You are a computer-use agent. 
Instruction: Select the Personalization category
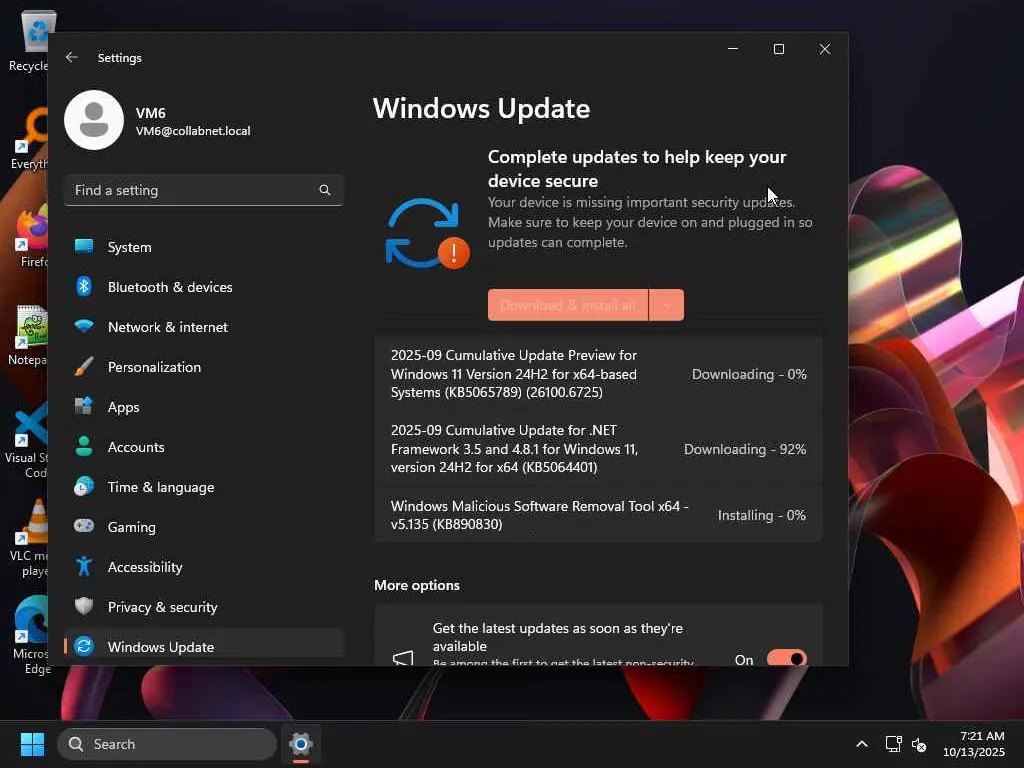204,367
